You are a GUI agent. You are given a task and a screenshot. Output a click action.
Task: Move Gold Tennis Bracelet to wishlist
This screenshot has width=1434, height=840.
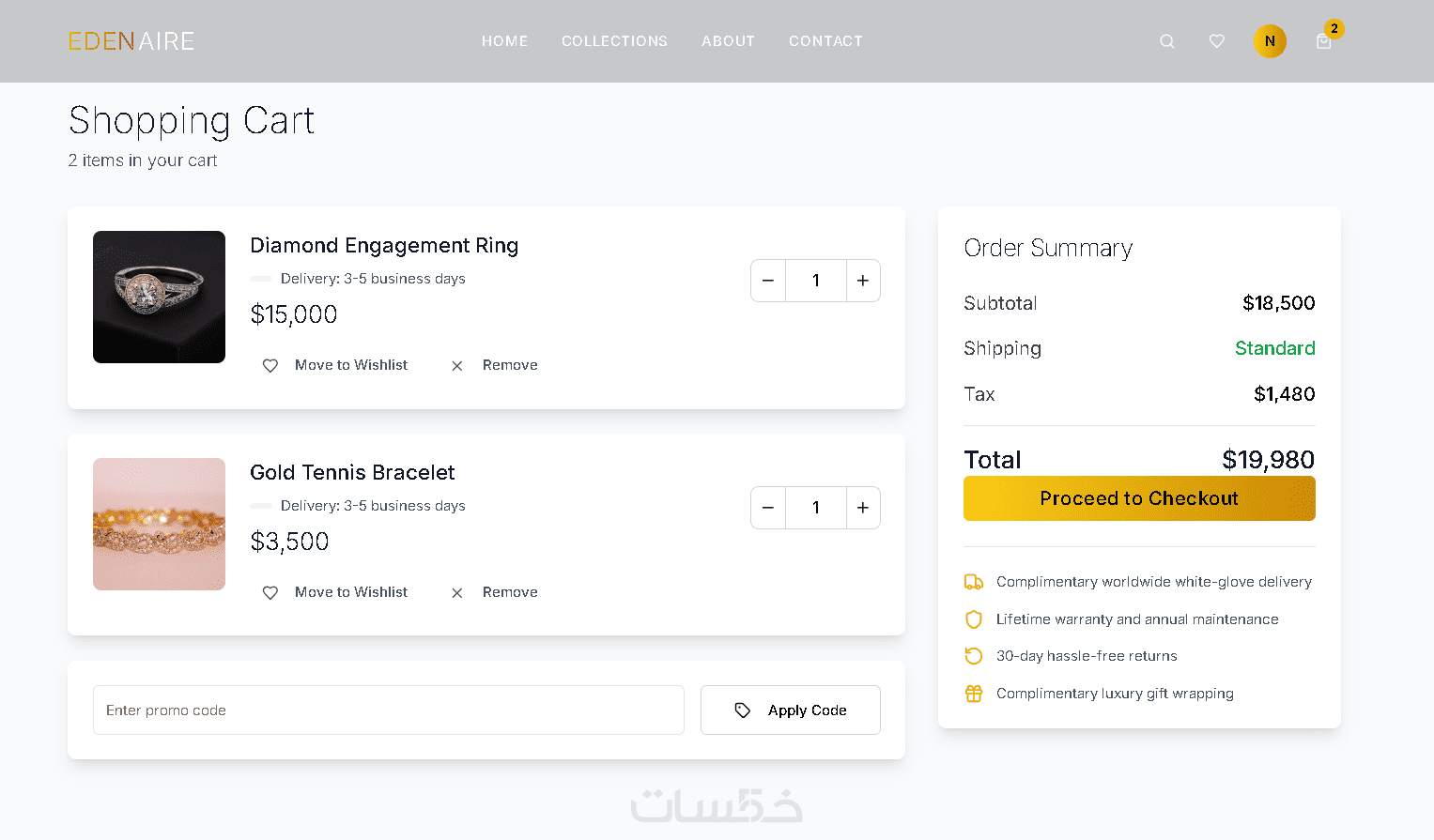[x=335, y=592]
